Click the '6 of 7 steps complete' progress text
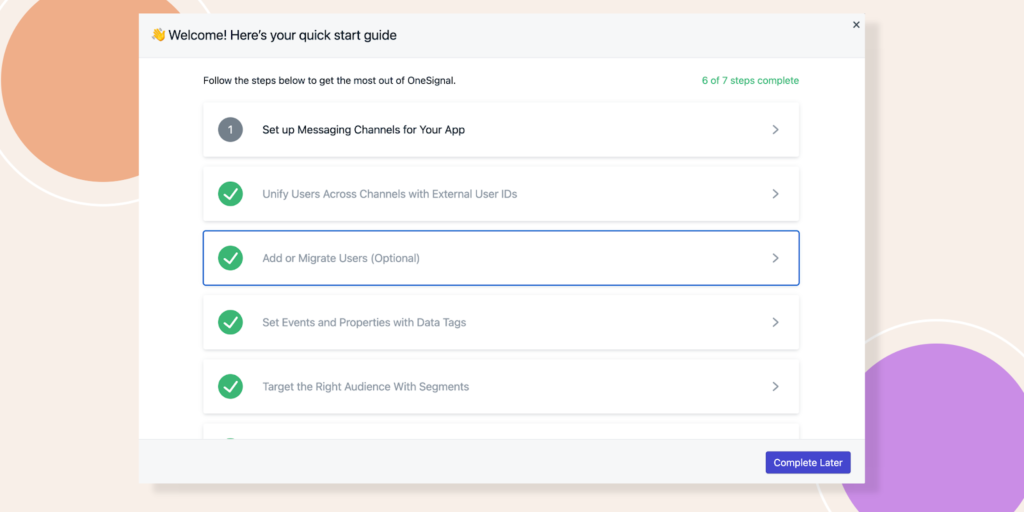 [x=750, y=81]
